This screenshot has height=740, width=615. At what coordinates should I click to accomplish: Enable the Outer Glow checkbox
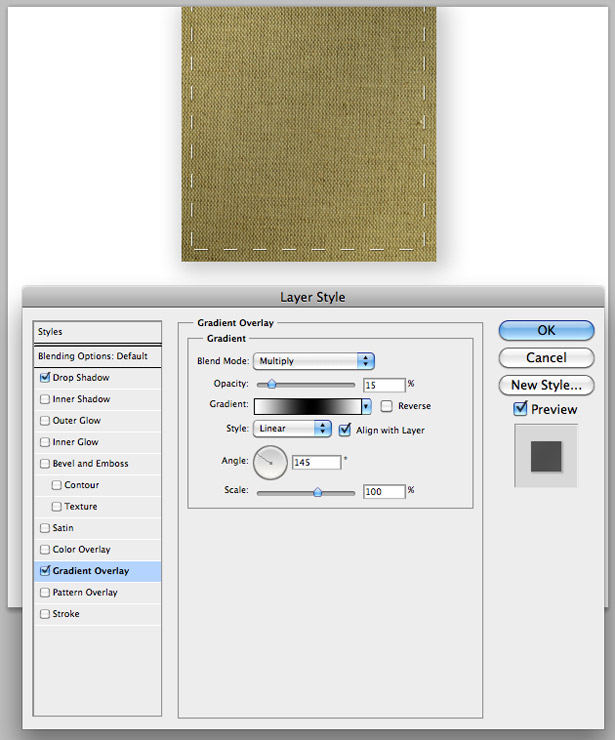pyautogui.click(x=45, y=420)
